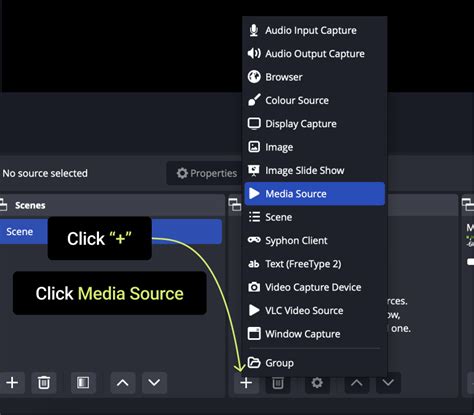Image resolution: width=474 pixels, height=415 pixels.
Task: Add a new scene with the plus button
Action: pyautogui.click(x=12, y=383)
